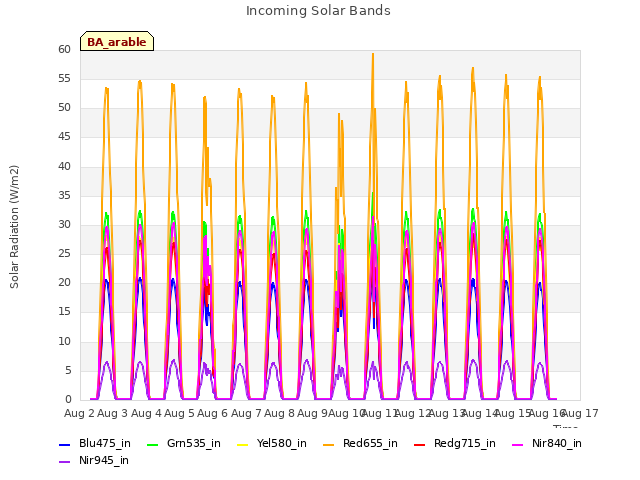Image resolution: width=640 pixels, height=480 pixels.
Task: Click the Aug 8 x-axis tick label
Action: click(x=279, y=413)
